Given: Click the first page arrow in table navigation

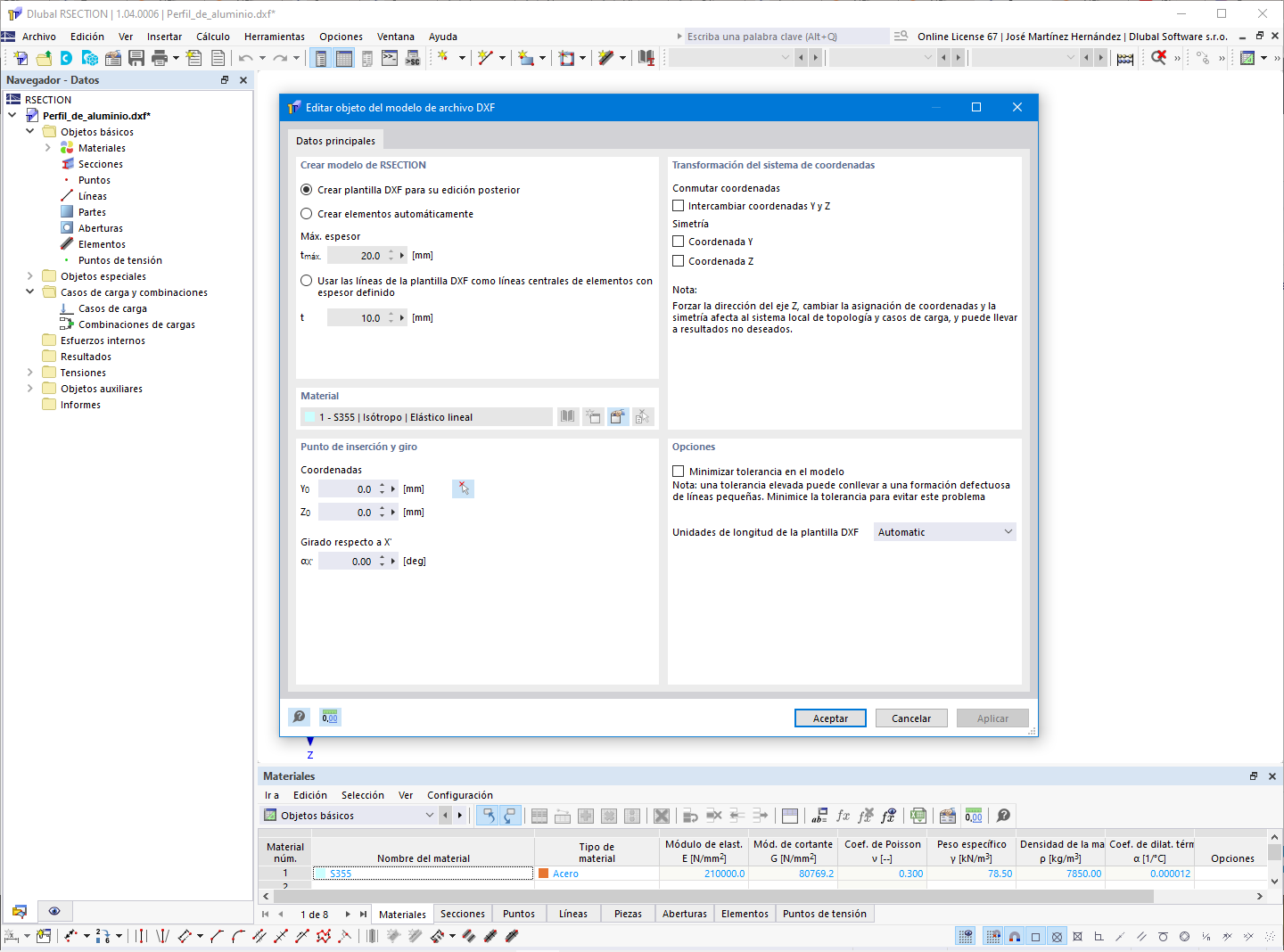Looking at the screenshot, I should click(x=265, y=914).
